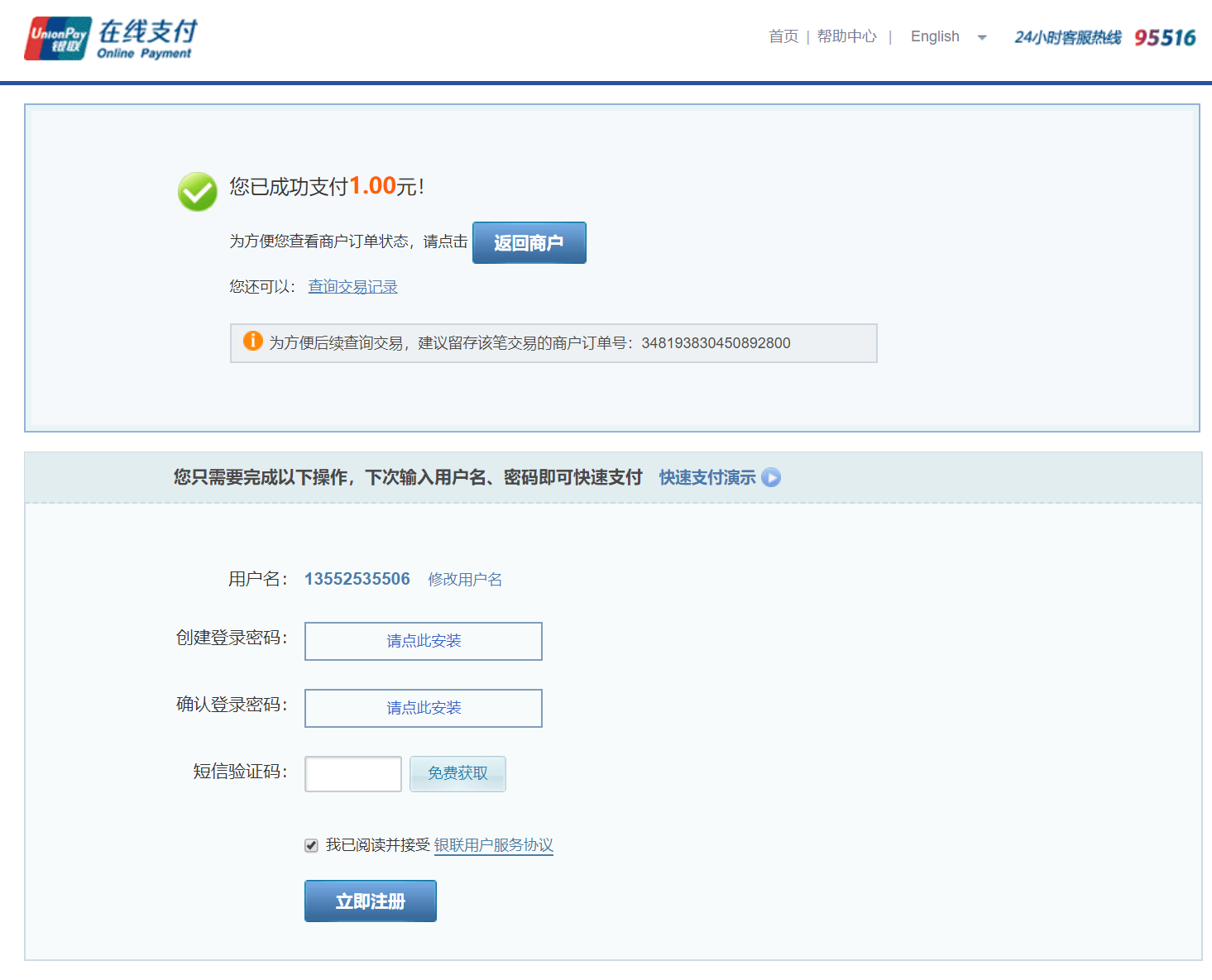This screenshot has height=980, width=1212.
Task: Play the 快速支付演示 demo arrow icon
Action: (x=771, y=477)
